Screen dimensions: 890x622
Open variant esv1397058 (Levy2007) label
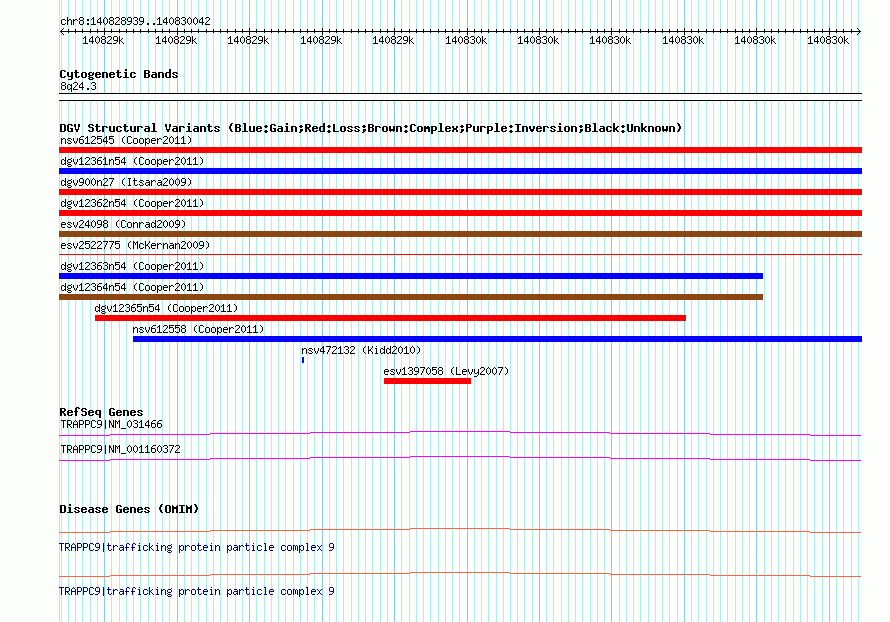[446, 371]
